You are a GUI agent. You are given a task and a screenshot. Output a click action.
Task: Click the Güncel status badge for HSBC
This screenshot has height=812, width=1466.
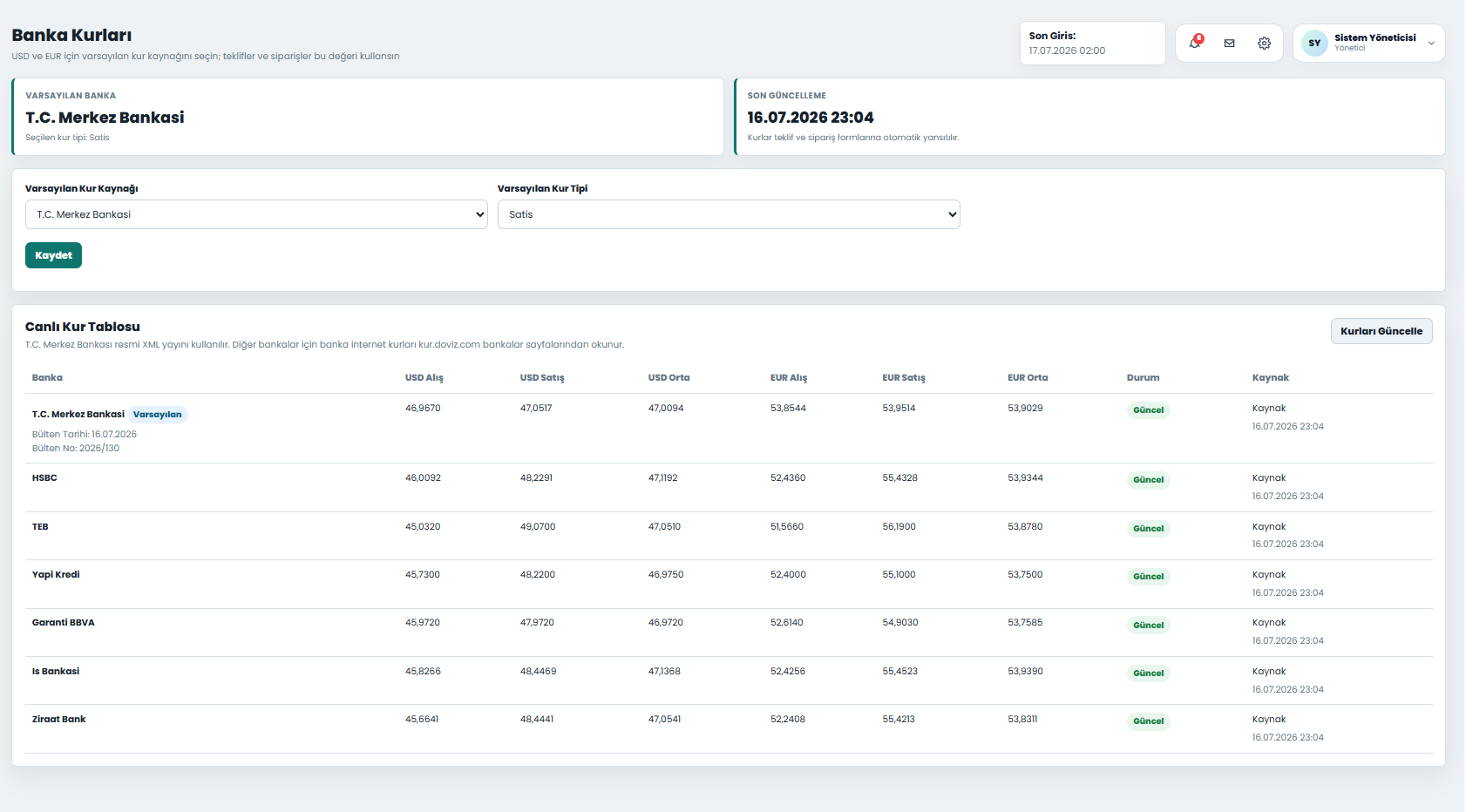click(1148, 480)
